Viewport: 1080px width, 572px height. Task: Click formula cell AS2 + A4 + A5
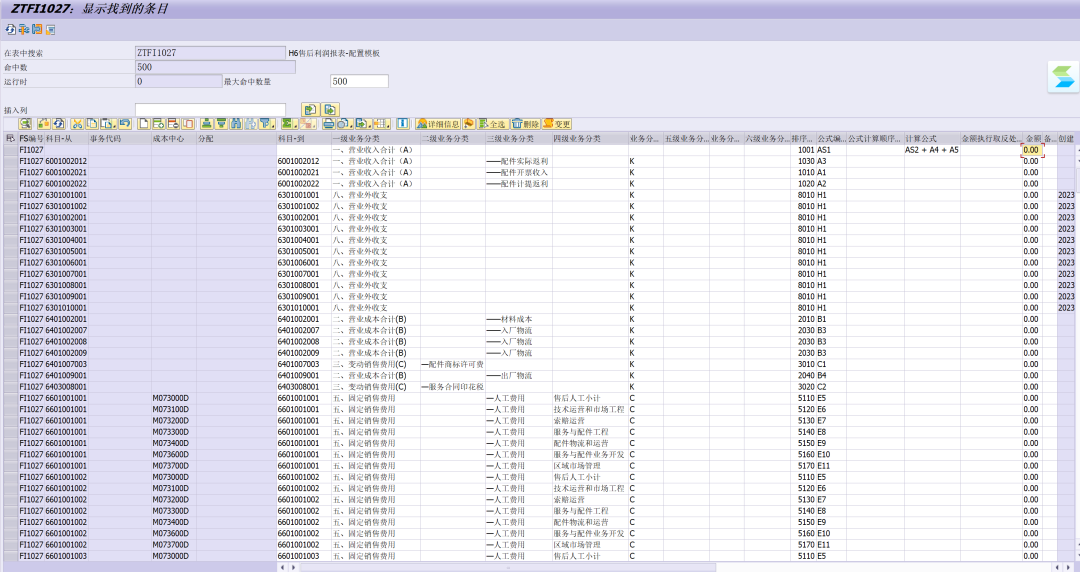pyautogui.click(x=932, y=150)
